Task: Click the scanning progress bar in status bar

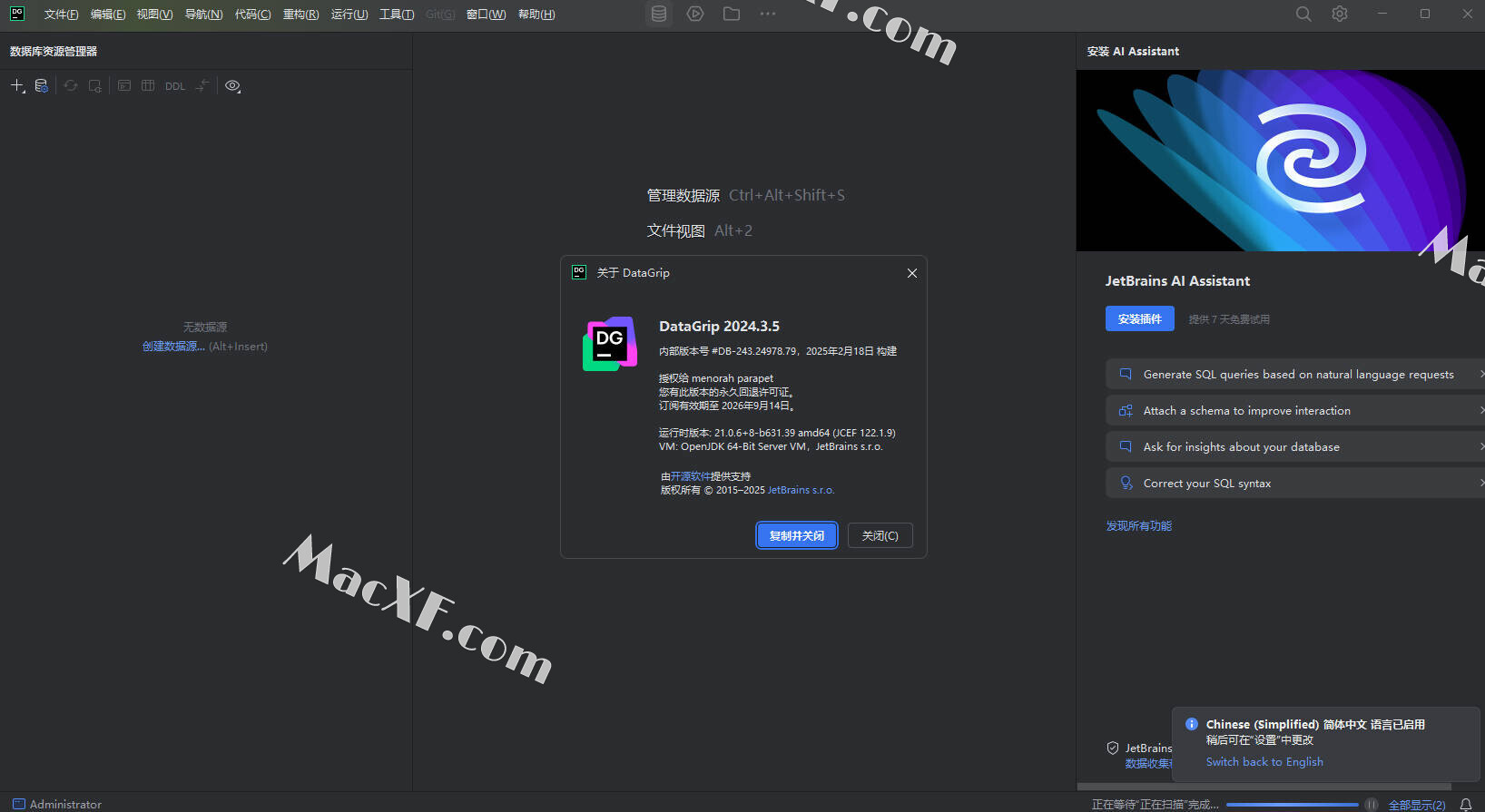Action: [x=1293, y=805]
